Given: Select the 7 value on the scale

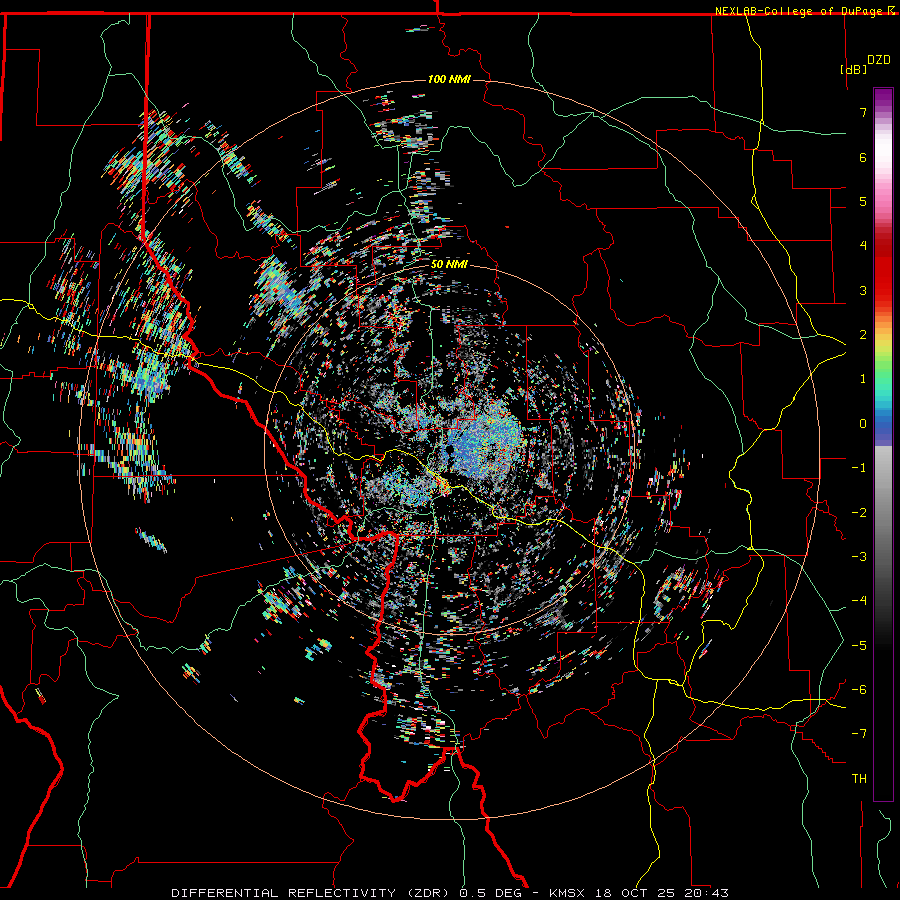Looking at the screenshot, I should point(863,112).
